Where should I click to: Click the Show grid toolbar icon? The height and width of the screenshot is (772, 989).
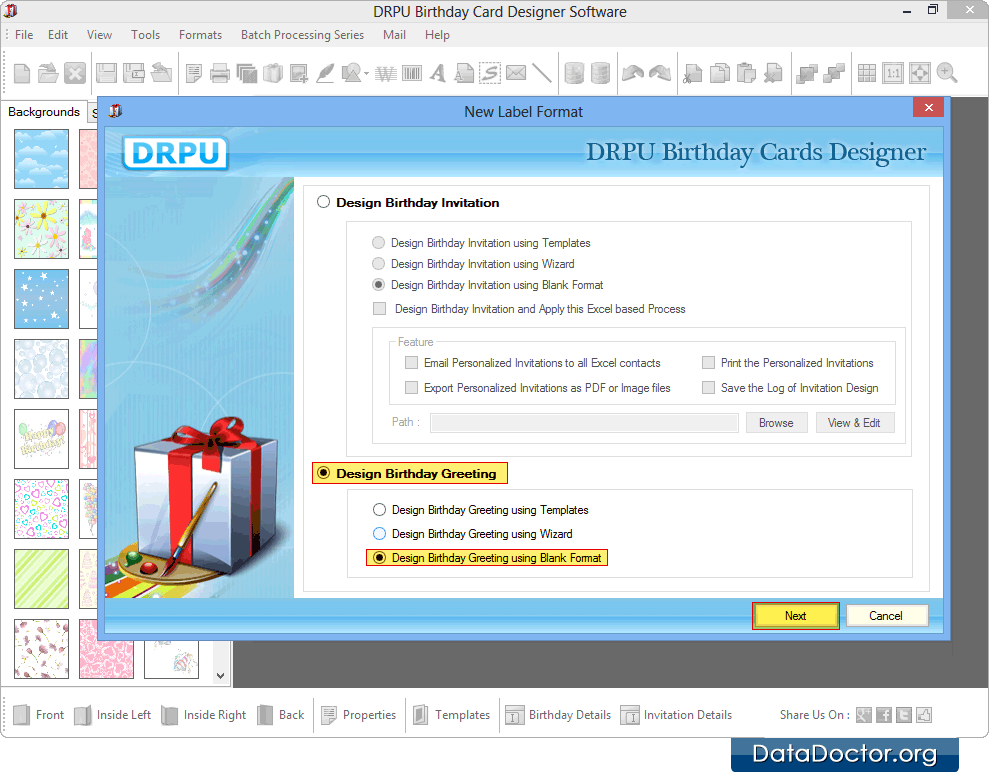tap(867, 73)
